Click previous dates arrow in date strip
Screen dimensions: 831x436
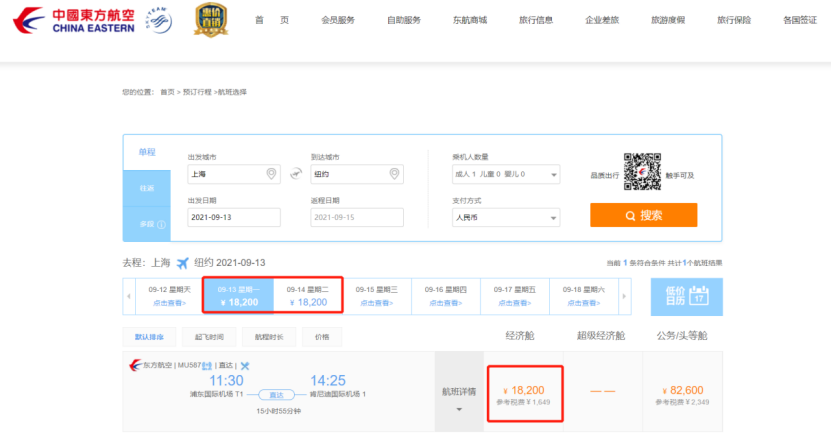[x=129, y=295]
